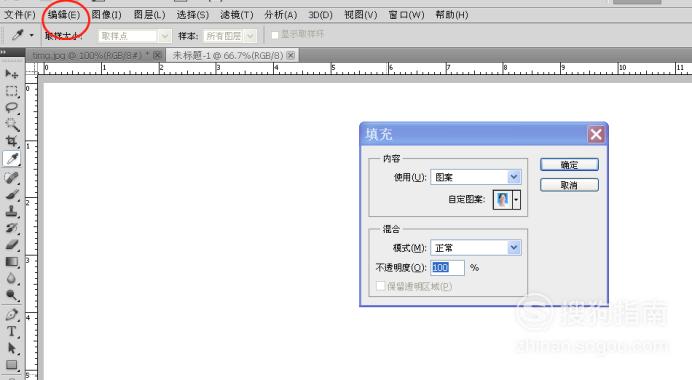Open the 使用 contents dropdown
This screenshot has width=692, height=380.
pos(514,177)
